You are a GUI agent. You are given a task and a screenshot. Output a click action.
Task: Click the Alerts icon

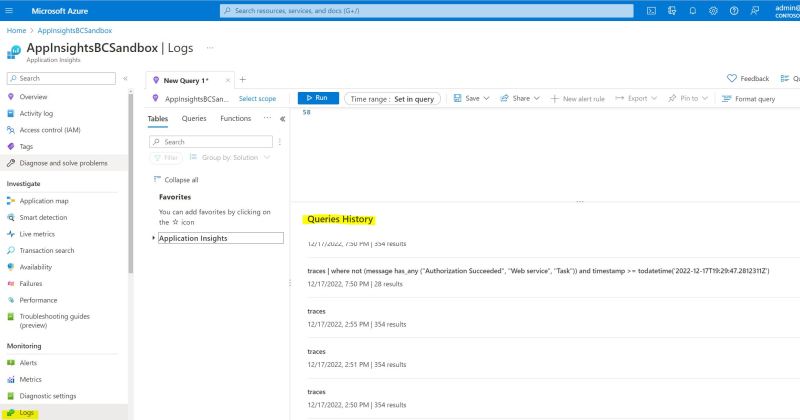pyautogui.click(x=11, y=363)
